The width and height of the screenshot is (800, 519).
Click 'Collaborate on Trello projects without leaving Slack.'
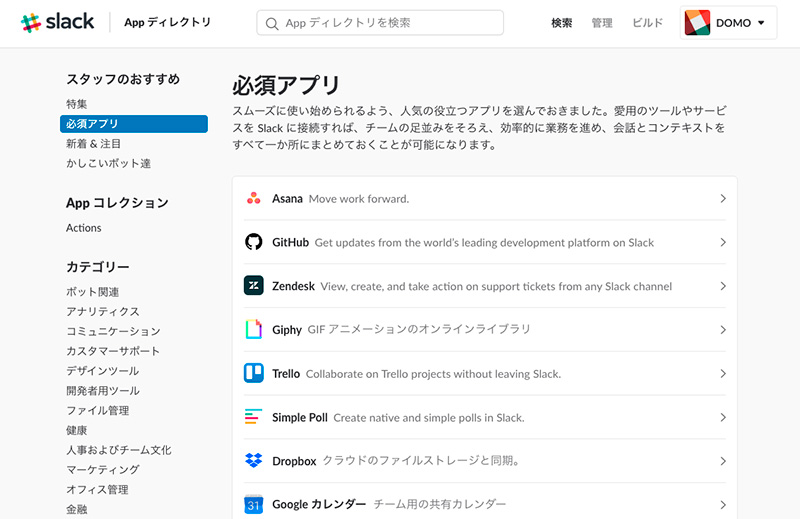point(433,374)
